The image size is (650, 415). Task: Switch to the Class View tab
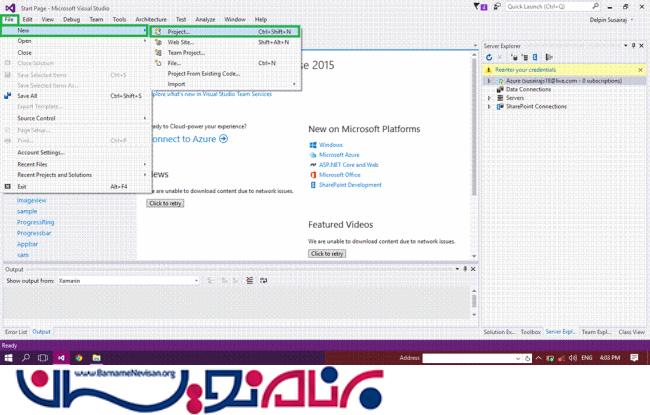click(x=631, y=332)
